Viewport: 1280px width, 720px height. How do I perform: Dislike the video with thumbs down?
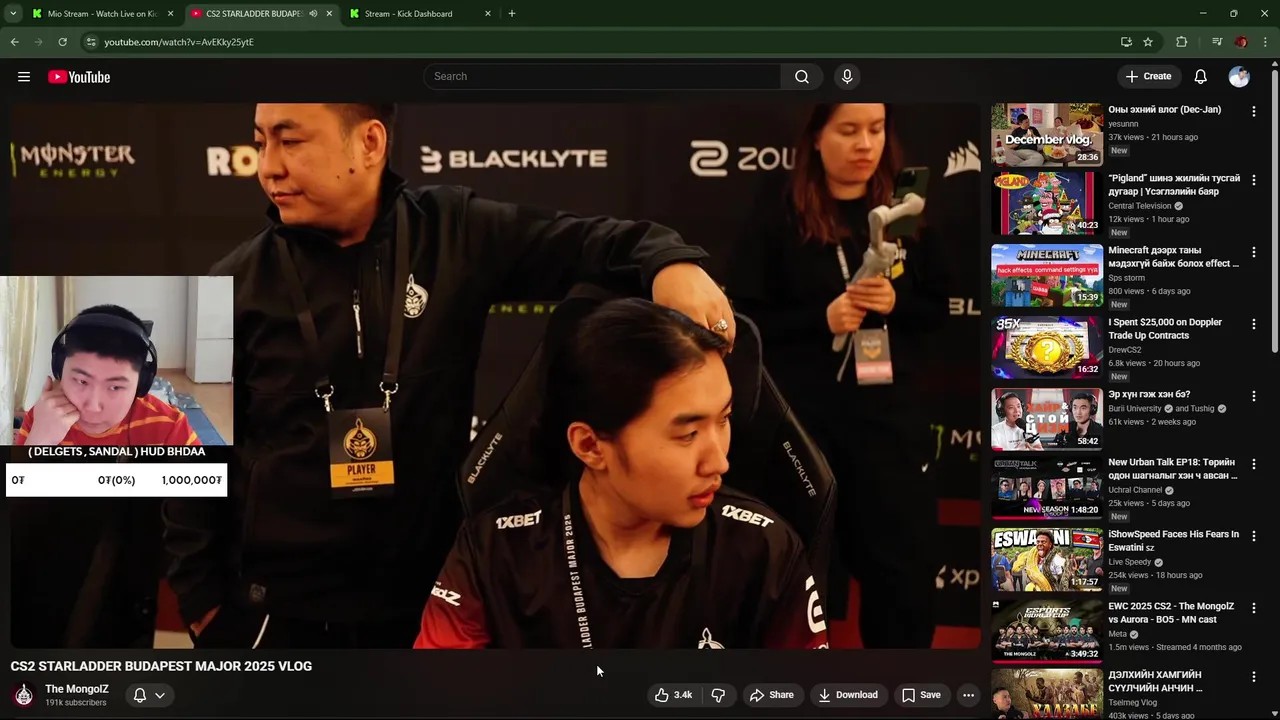point(718,695)
